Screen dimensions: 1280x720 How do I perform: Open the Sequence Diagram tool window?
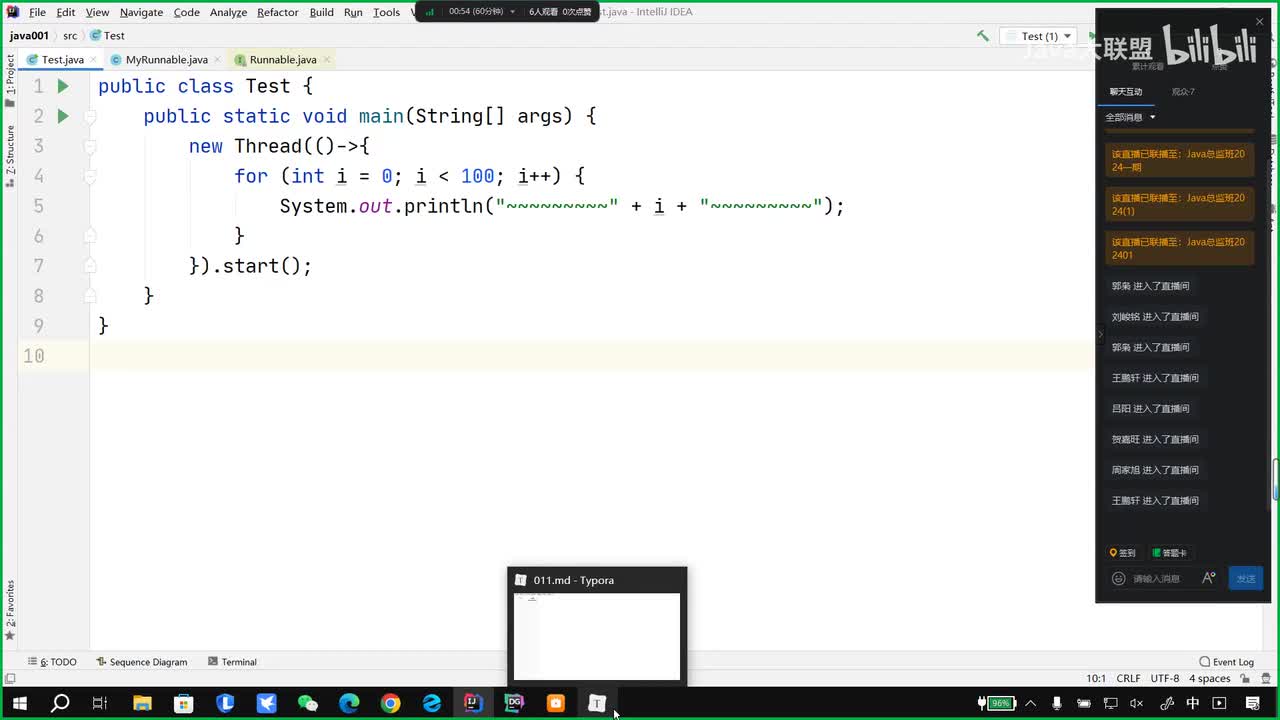click(141, 662)
